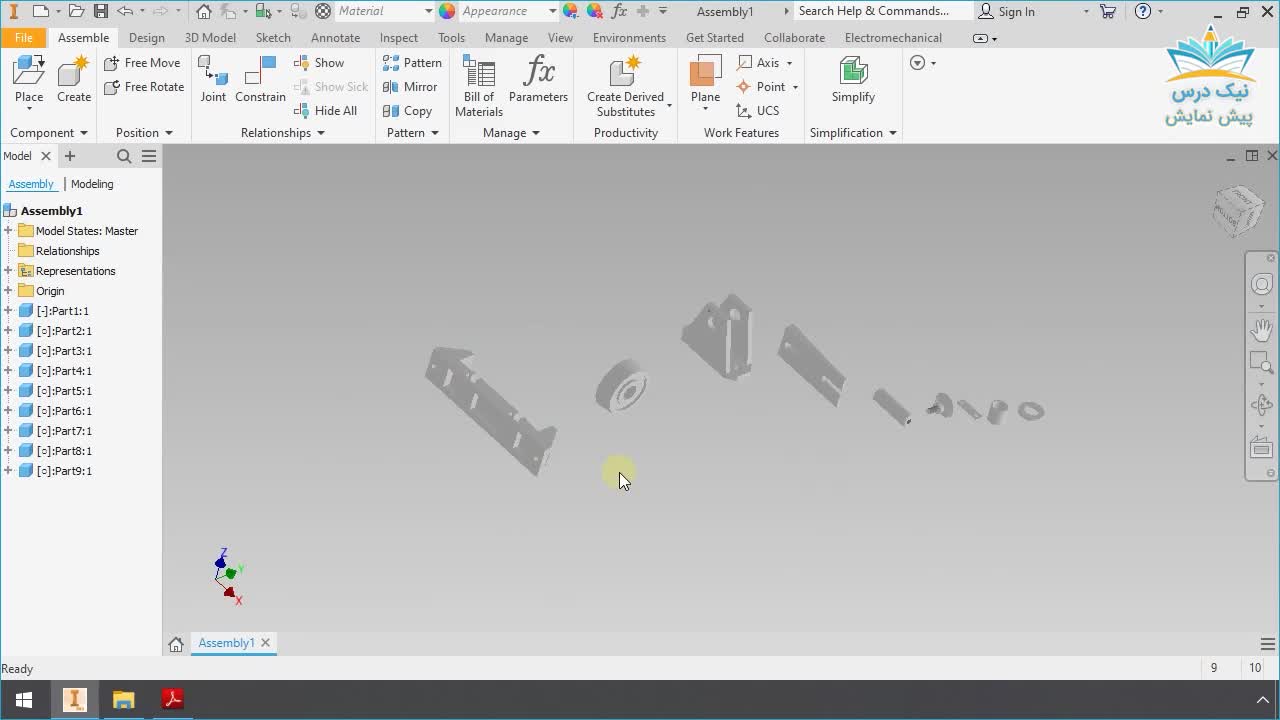Screen dimensions: 1280x720
Task: Open the File menu
Action: 23,38
